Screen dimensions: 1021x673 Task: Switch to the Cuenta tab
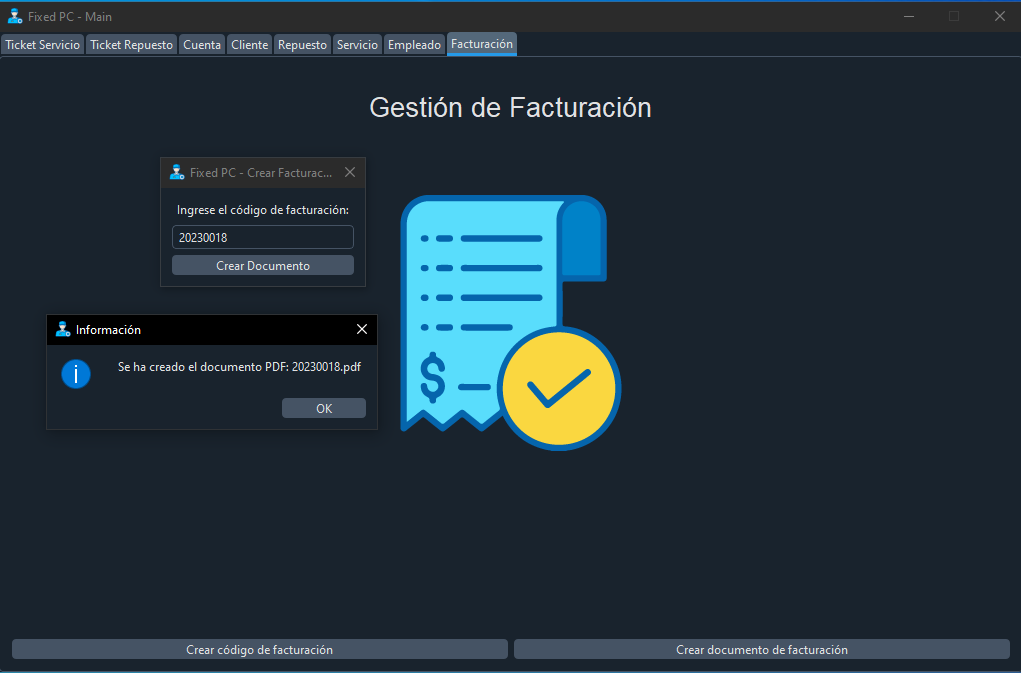pyautogui.click(x=202, y=44)
